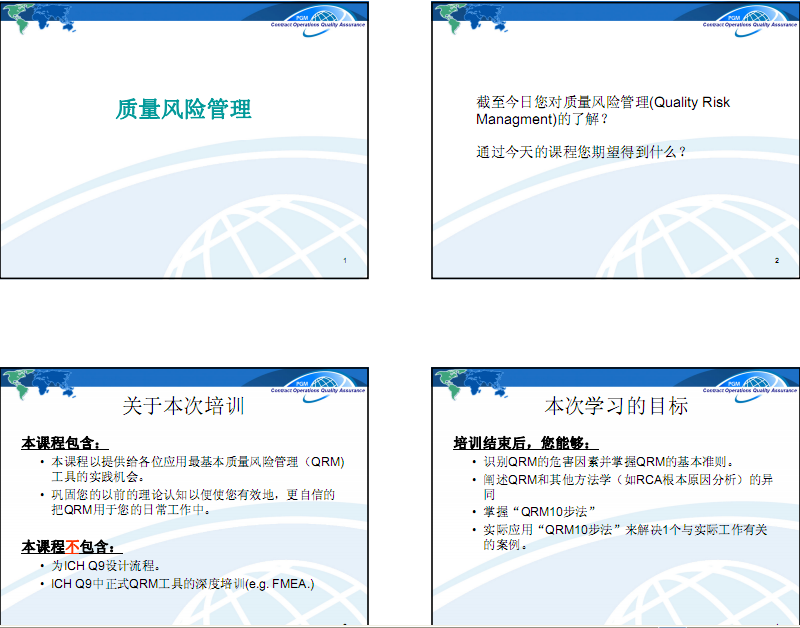The width and height of the screenshot is (800, 628).
Task: Click the Contract Operations Quality Assurance text on slide 1
Action: (x=318, y=24)
